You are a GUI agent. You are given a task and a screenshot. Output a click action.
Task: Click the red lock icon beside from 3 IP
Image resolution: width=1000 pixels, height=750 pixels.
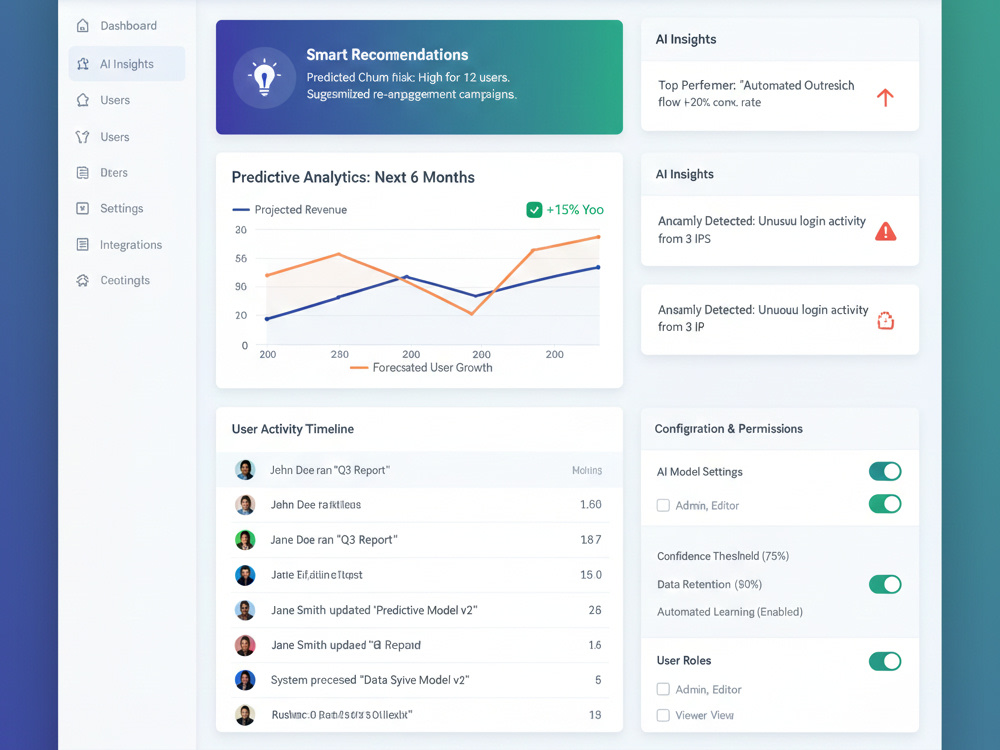point(885,320)
